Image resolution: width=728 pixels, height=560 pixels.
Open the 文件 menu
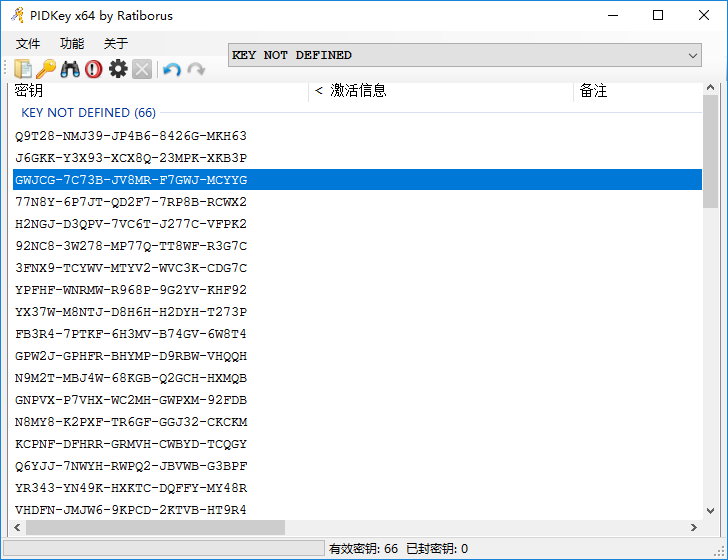point(28,44)
